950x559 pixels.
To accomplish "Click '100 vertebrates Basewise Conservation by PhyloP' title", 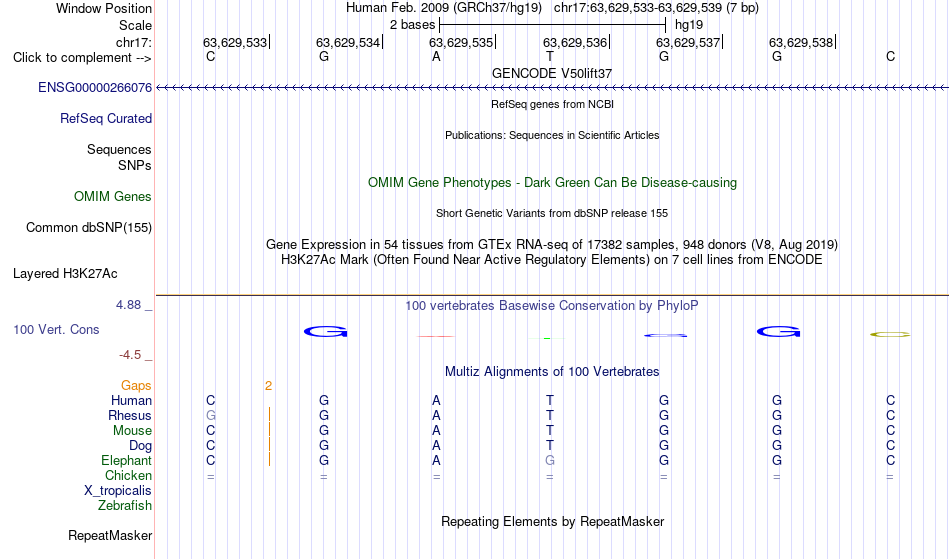I will point(552,305).
